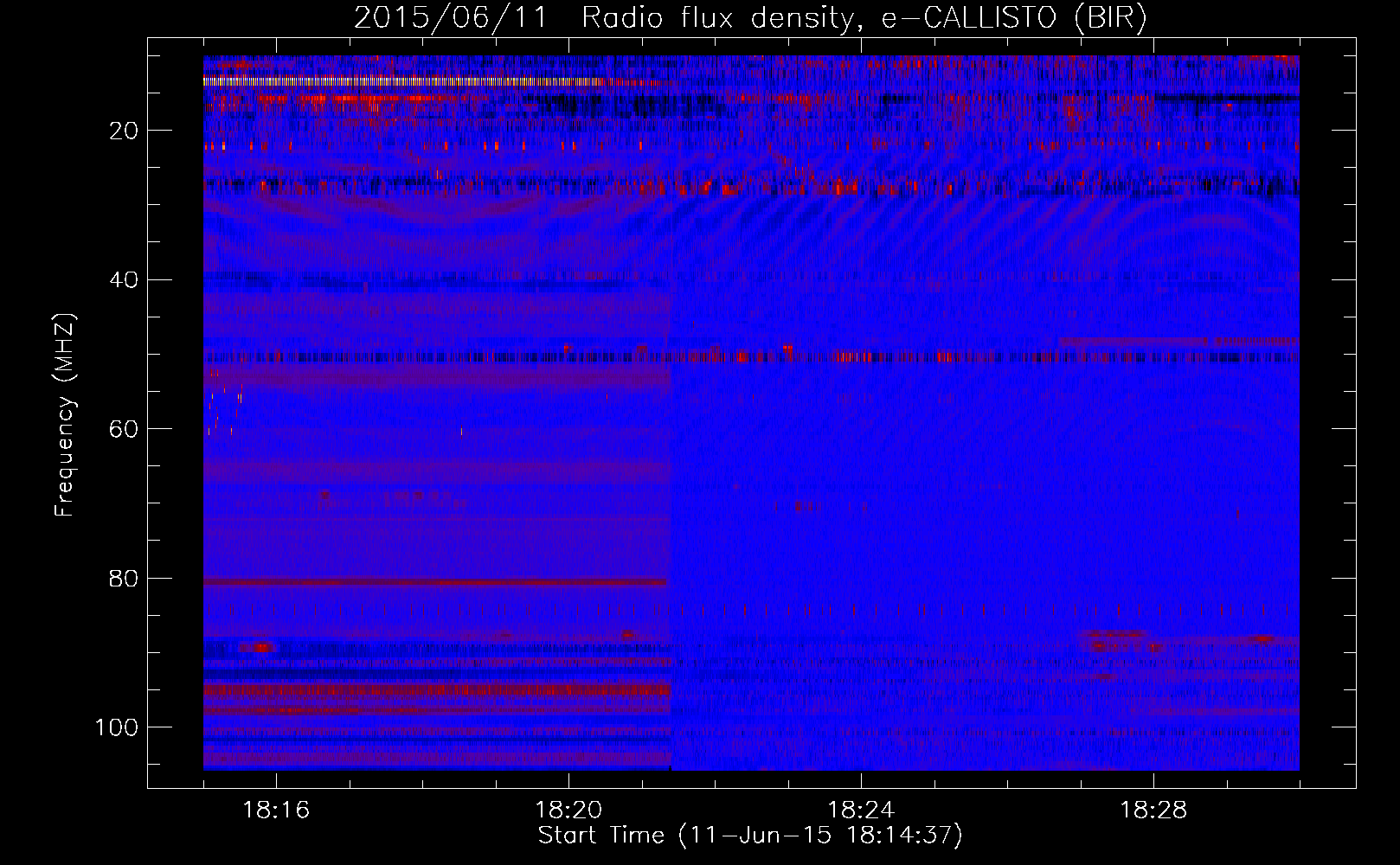1400x865 pixels.
Task: Click the "100" frequency tick label
Action: coord(118,727)
